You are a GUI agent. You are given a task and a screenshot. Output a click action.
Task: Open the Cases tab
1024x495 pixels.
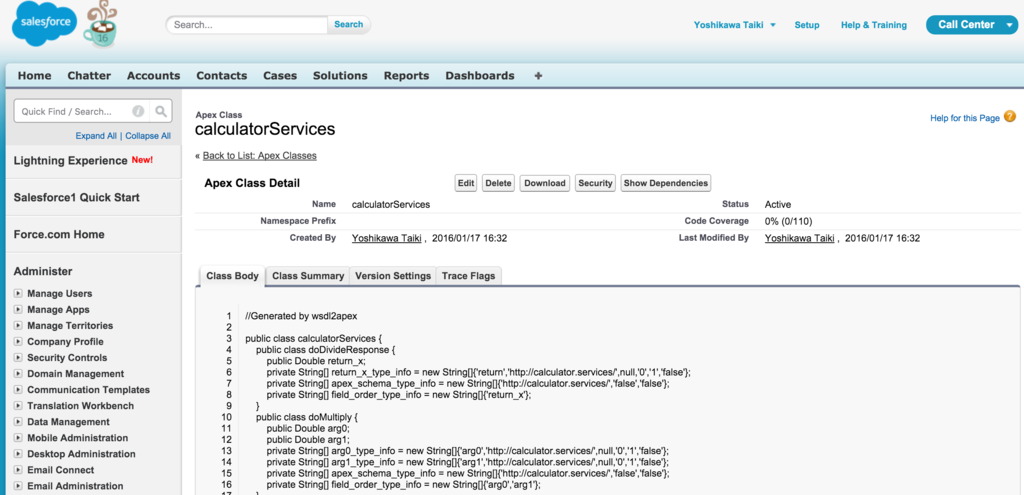coord(280,76)
